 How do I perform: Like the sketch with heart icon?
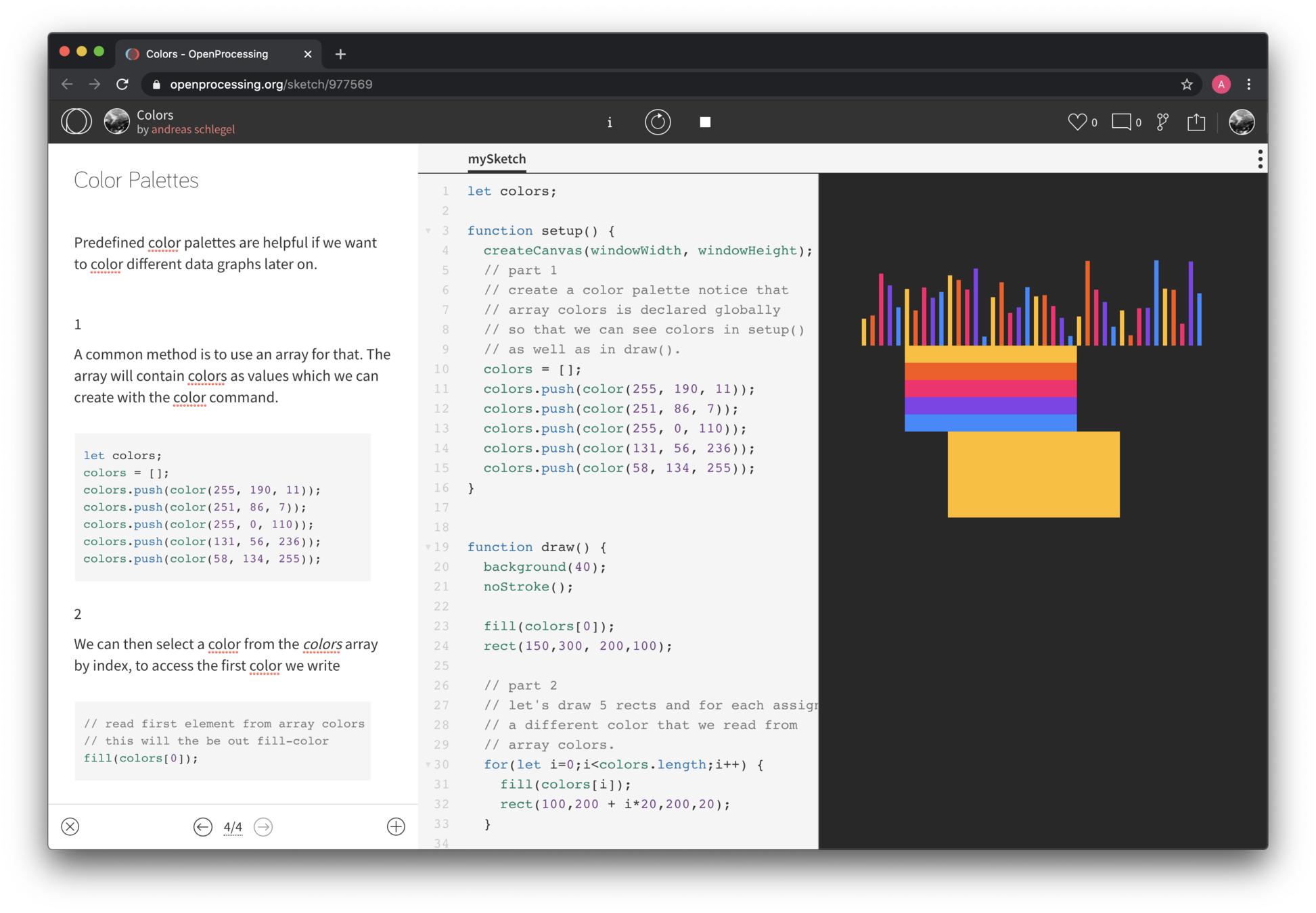tap(1076, 122)
